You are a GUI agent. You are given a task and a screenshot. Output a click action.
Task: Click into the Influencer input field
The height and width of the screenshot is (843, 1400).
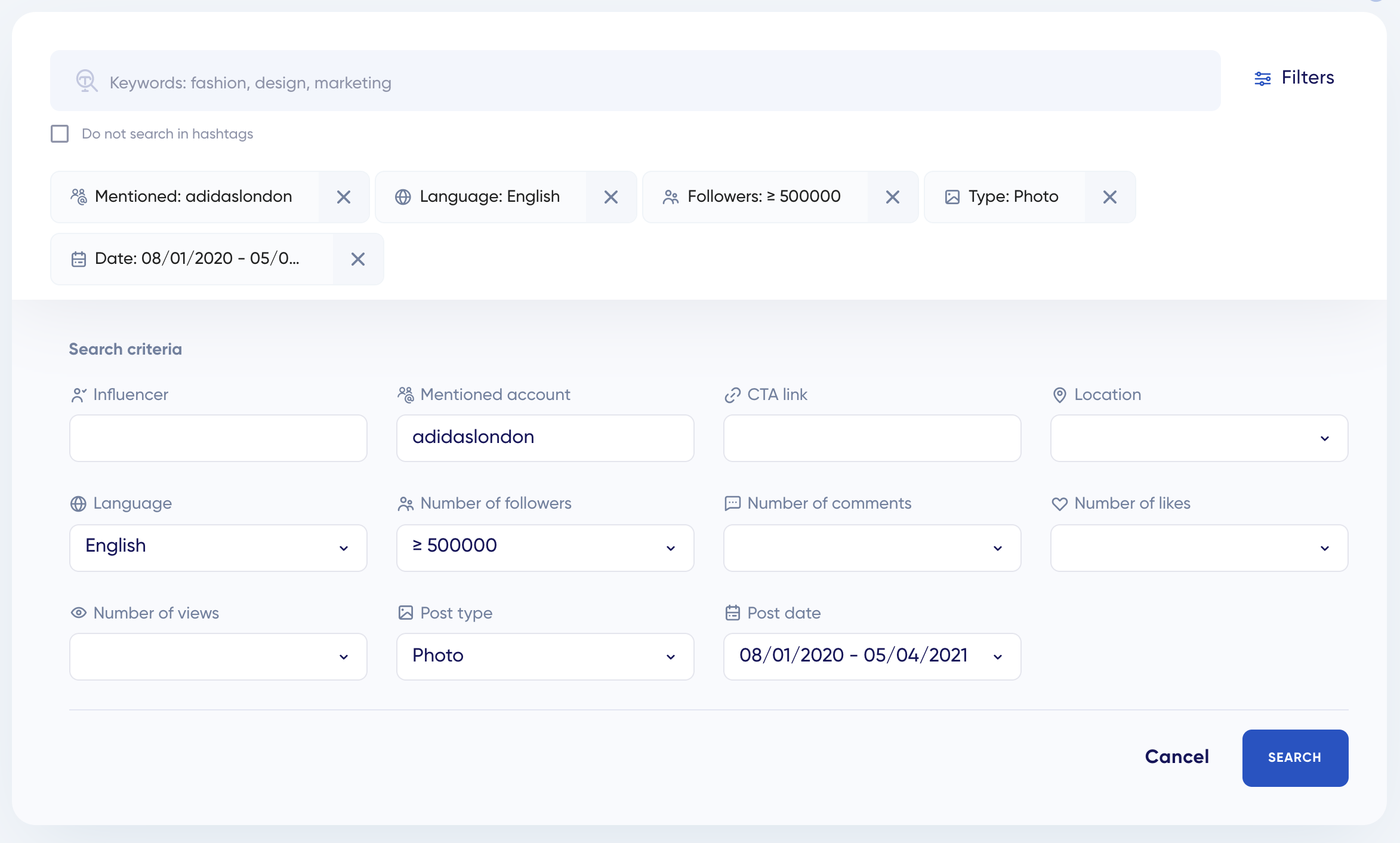click(x=218, y=438)
